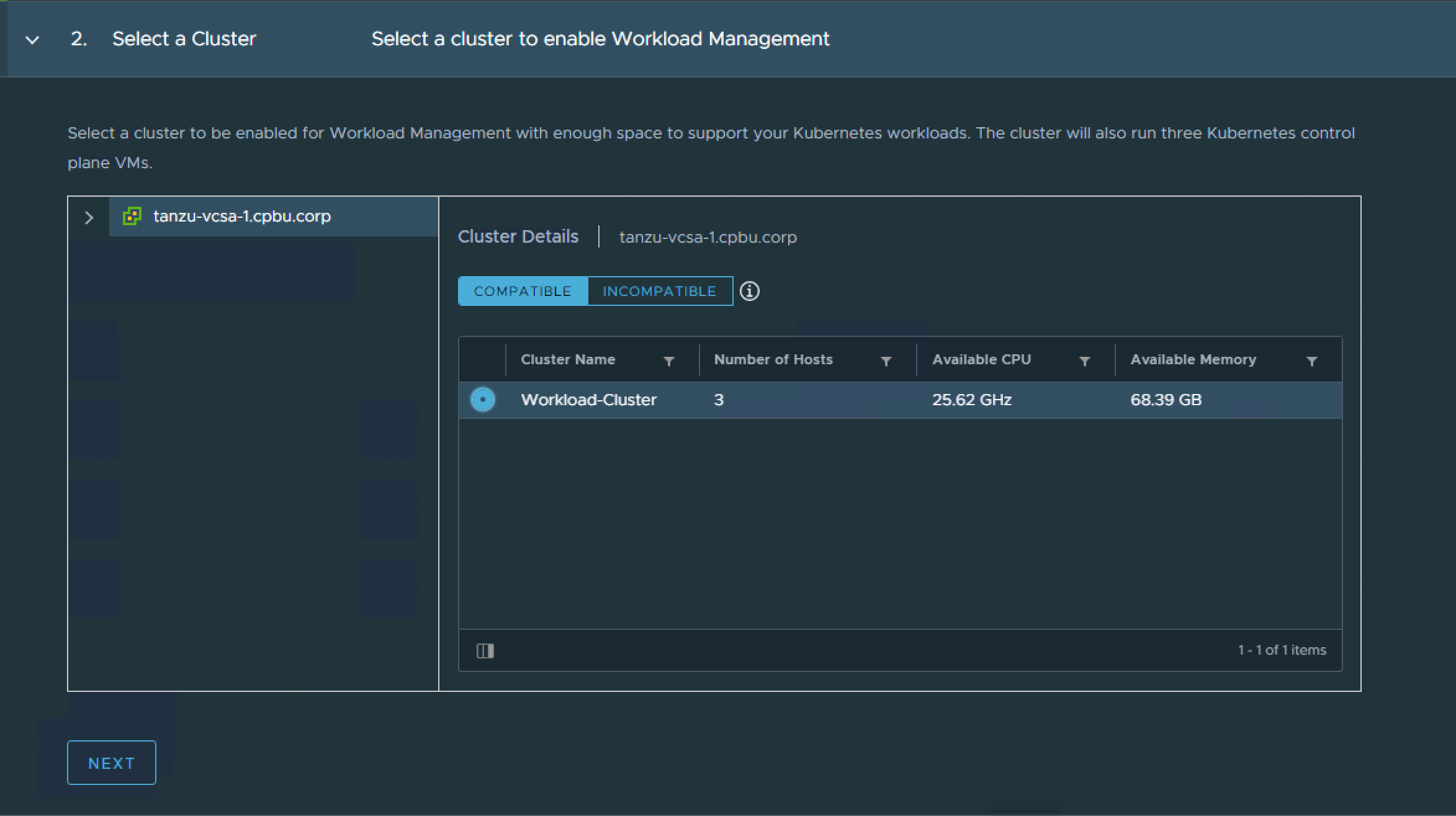1456x816 pixels.
Task: Open Available CPU column filter
Action: click(1084, 361)
